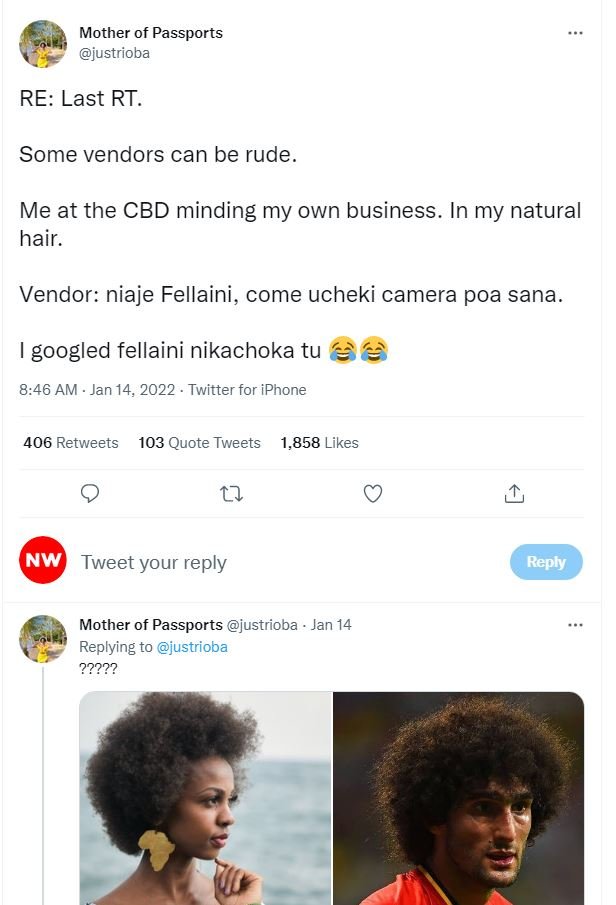Toggle retweet off via the retweet arrows
Viewport: 616px width, 905px height.
(231, 492)
